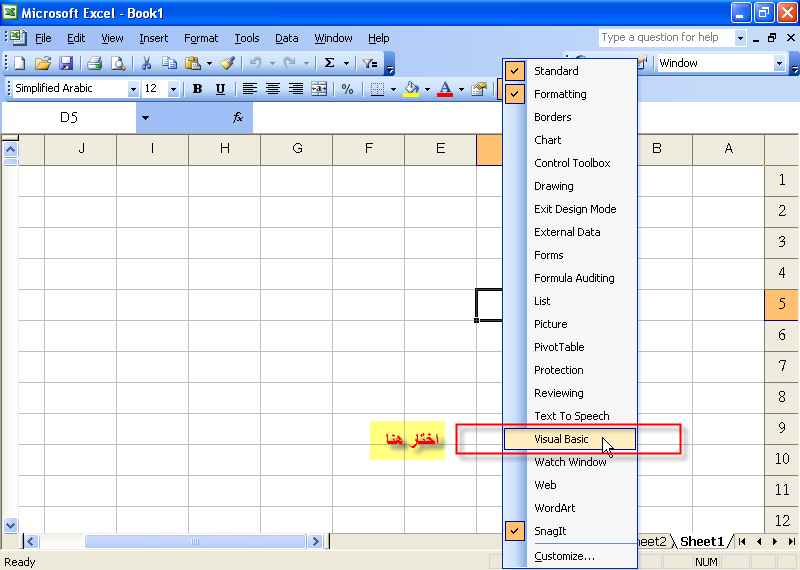Click the Print icon
This screenshot has height=570, width=800.
pyautogui.click(x=94, y=63)
